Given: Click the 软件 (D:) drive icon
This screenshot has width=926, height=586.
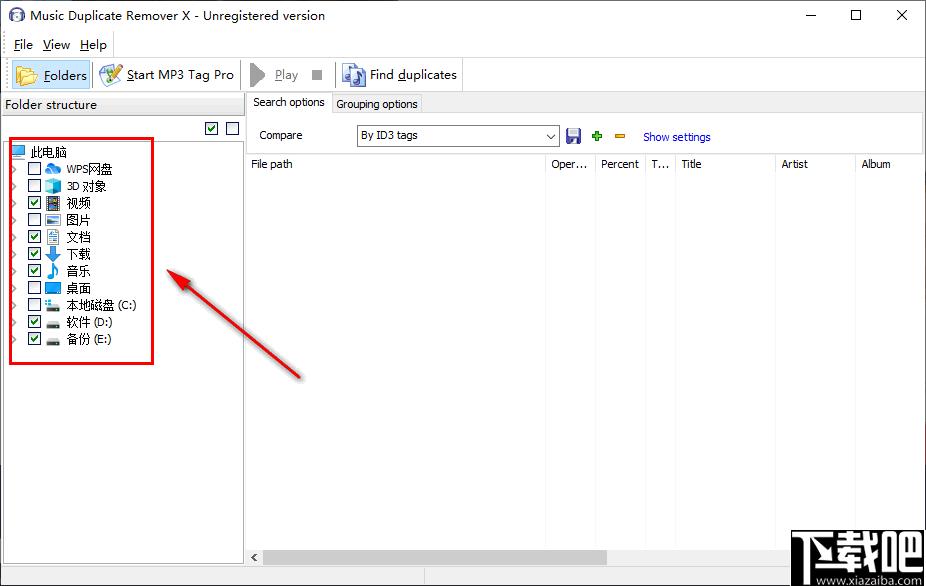Looking at the screenshot, I should (x=53, y=323).
